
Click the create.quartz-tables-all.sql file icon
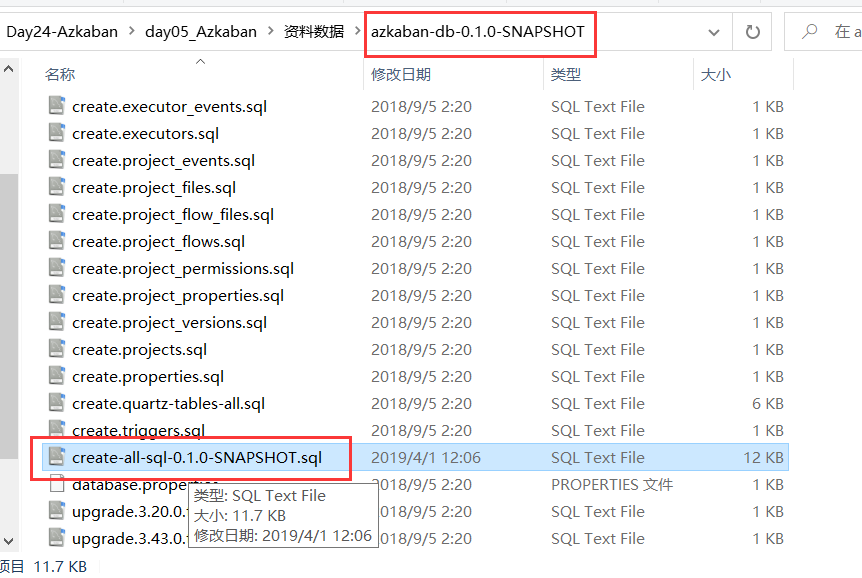coord(57,401)
